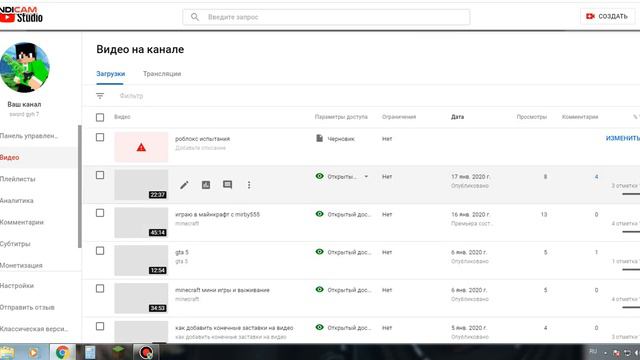640x360 pixels.
Task: Check the играю в майнкрафт row checkbox
Action: point(100,213)
